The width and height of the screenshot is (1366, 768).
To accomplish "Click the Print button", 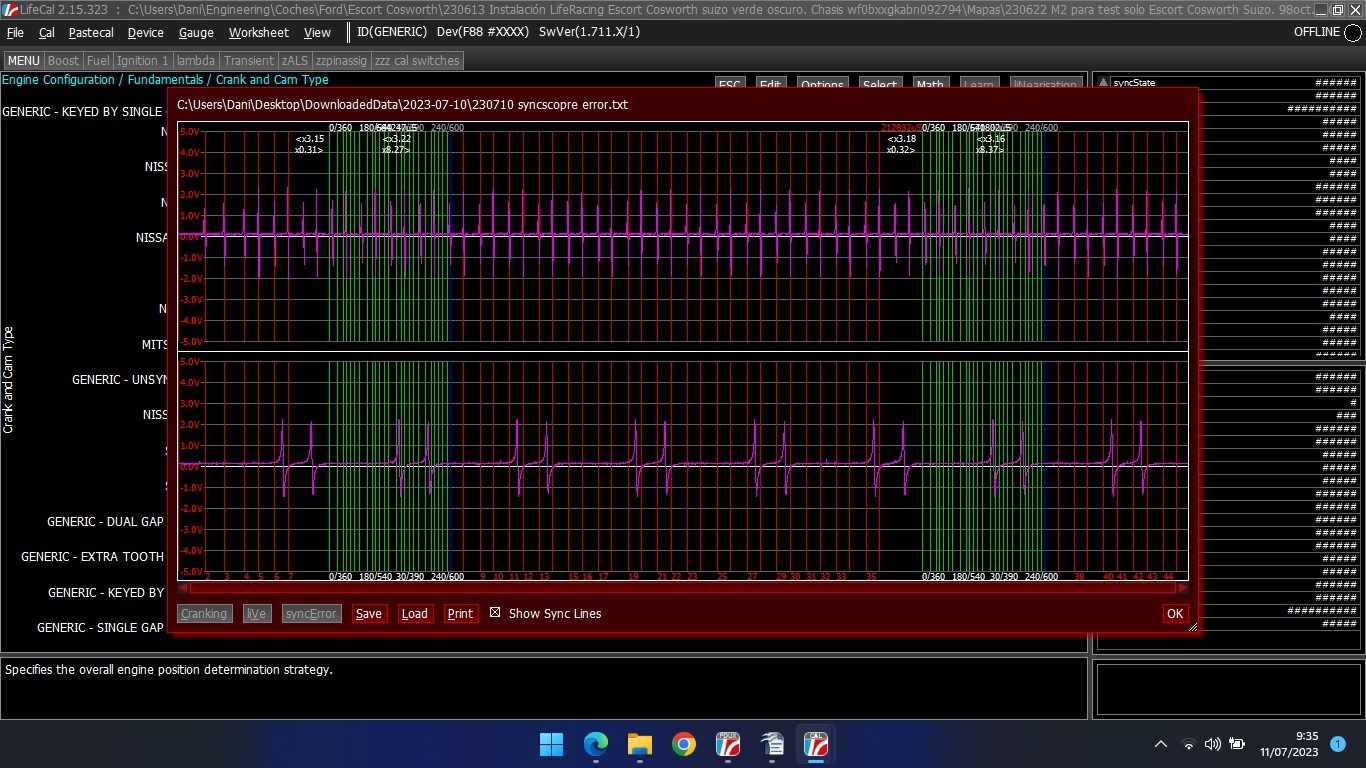I will pyautogui.click(x=461, y=613).
